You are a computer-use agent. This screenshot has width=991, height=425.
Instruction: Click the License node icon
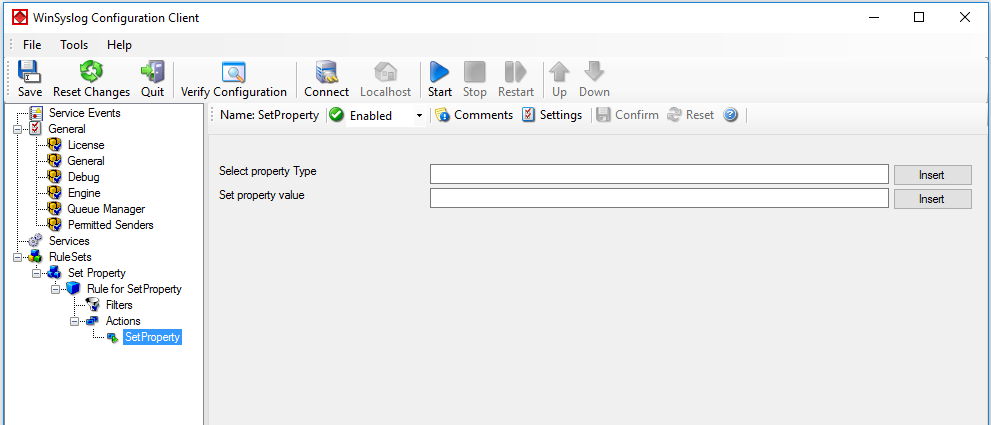tap(56, 145)
